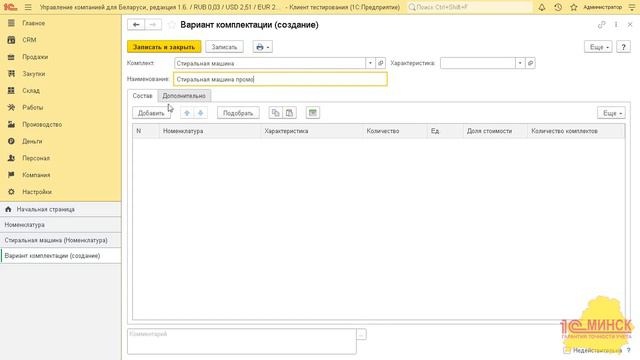The height and width of the screenshot is (360, 640).
Task: Open Склад section
Action: click(x=31, y=91)
